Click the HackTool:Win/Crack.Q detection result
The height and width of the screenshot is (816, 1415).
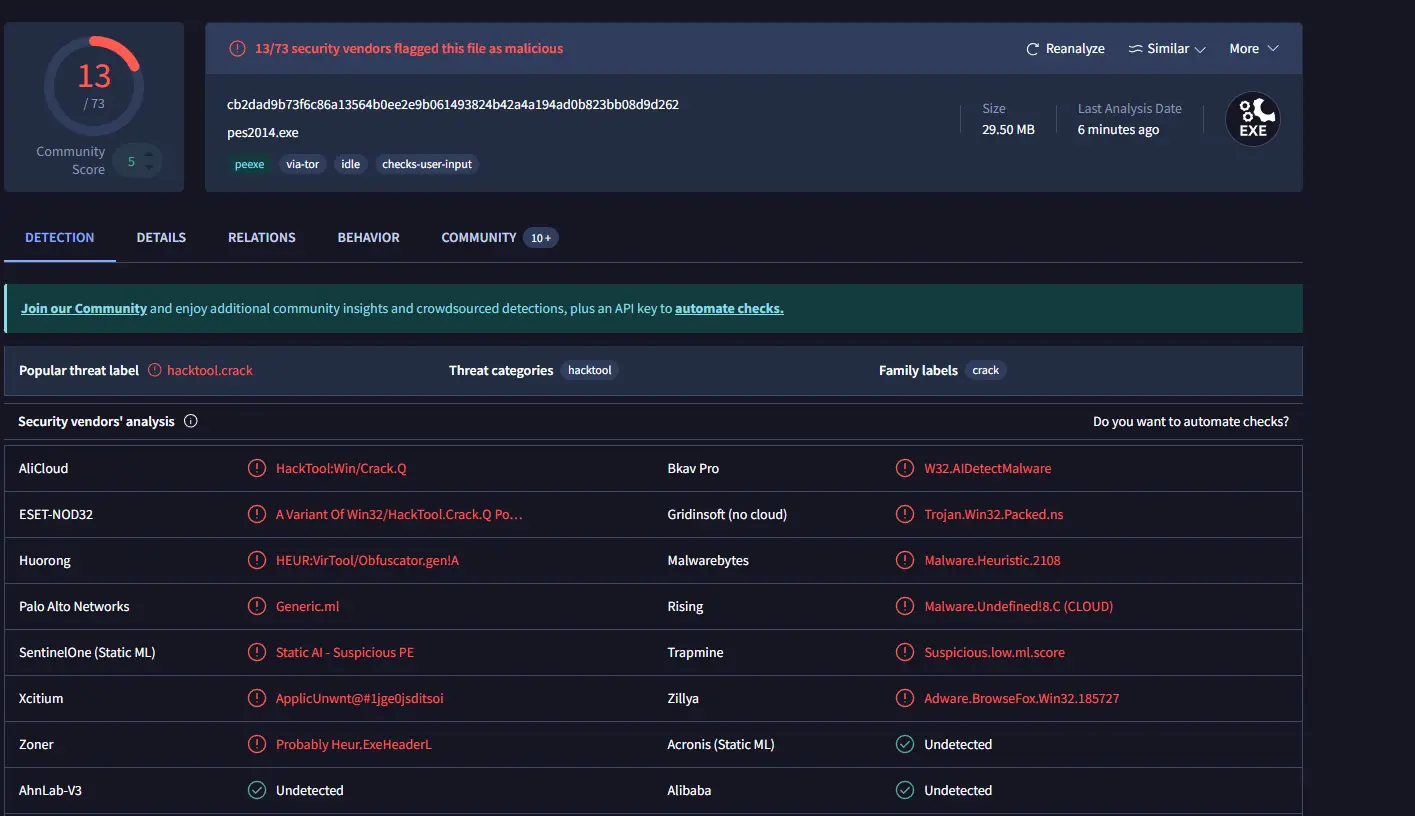[341, 468]
